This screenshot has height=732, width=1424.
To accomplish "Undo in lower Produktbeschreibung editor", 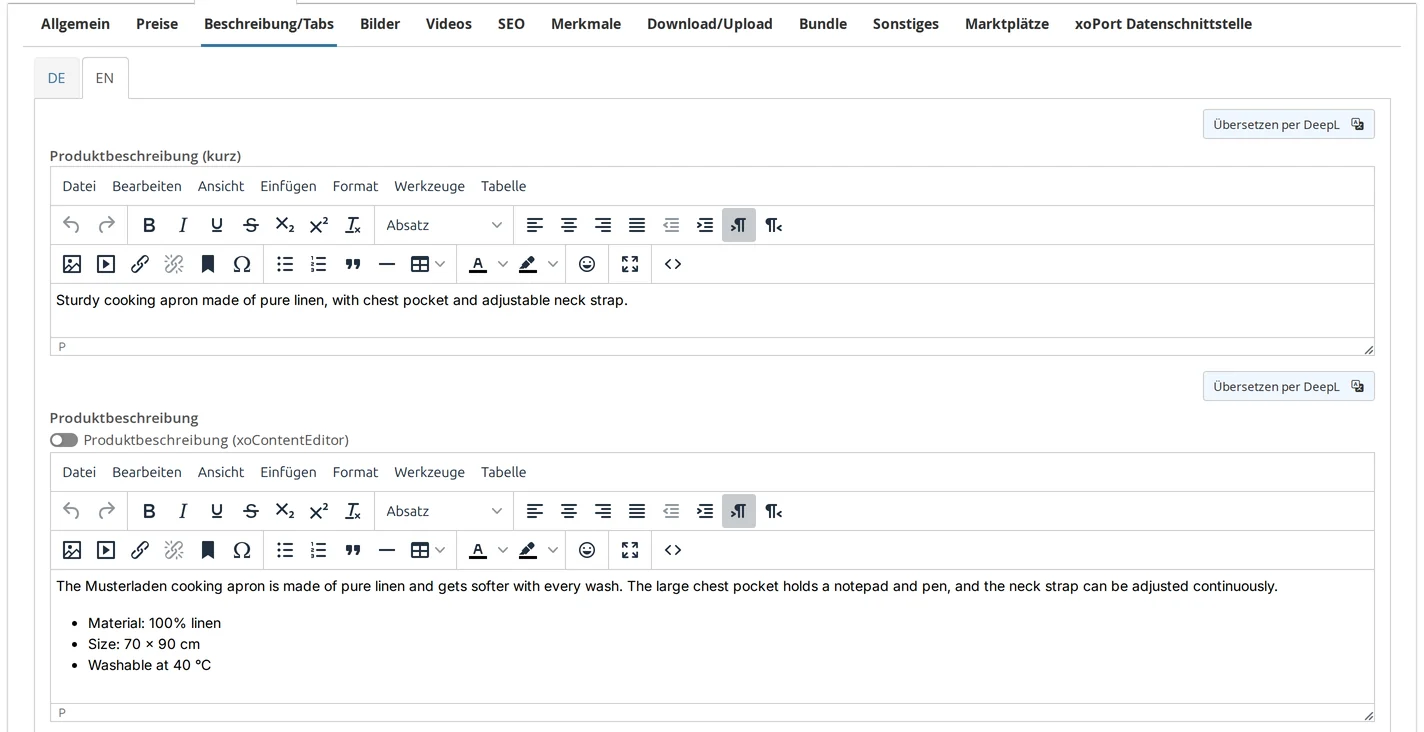I will point(71,511).
